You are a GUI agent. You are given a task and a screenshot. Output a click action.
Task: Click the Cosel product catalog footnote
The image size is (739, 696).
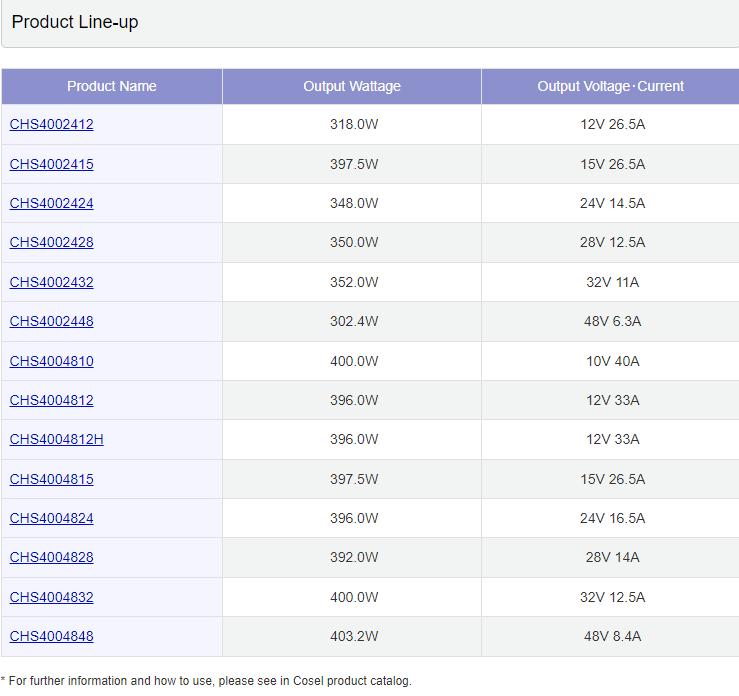[207, 681]
